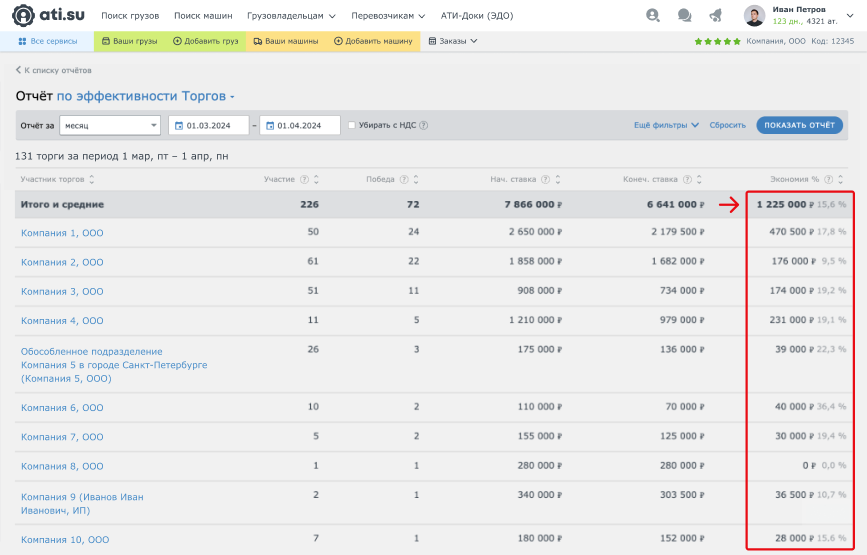Click the help icon next to Победа
Viewport: 867px width, 555px height.
404,180
